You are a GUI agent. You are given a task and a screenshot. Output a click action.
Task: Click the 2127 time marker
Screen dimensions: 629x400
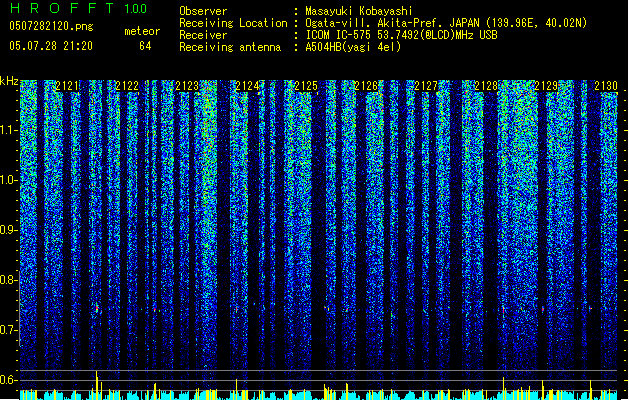pyautogui.click(x=426, y=86)
